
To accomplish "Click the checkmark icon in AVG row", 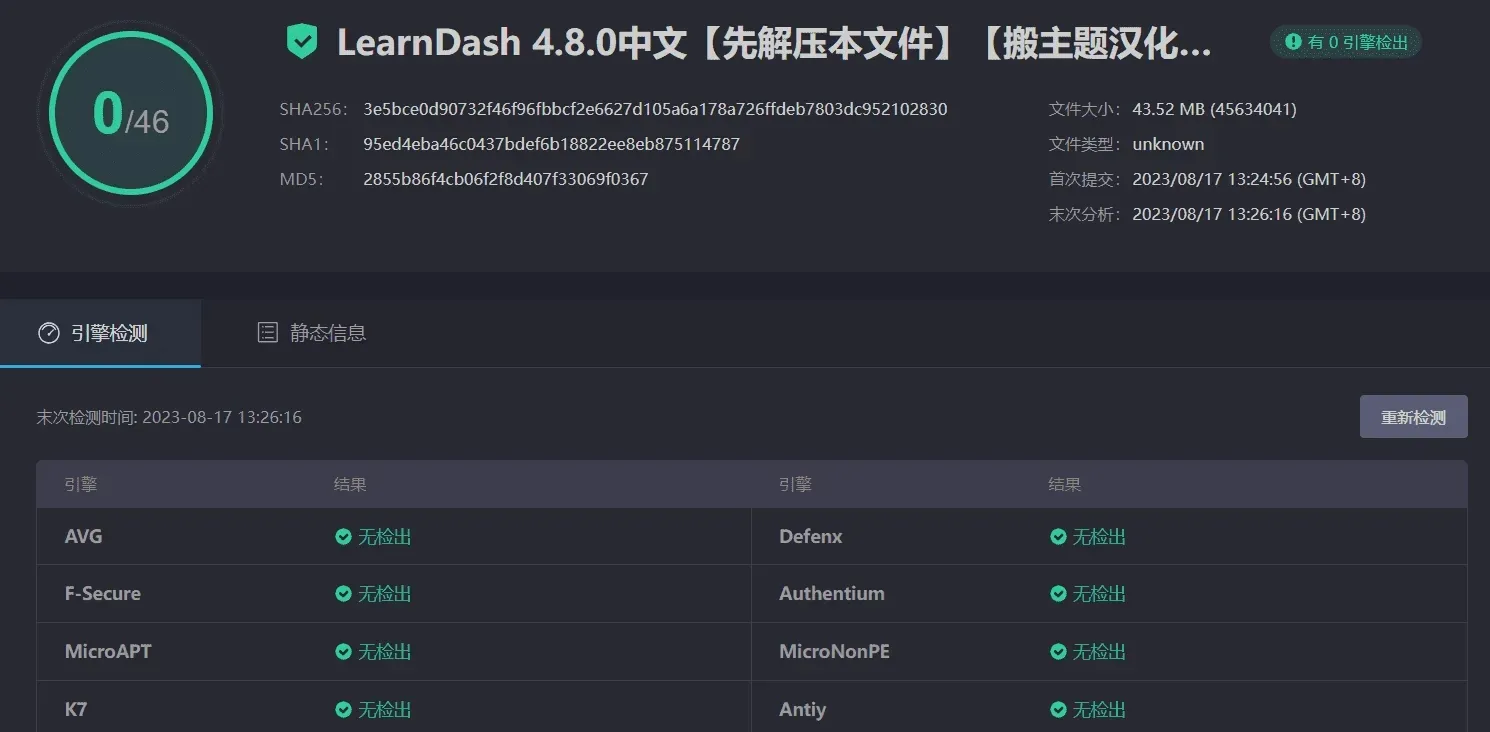I will (343, 537).
